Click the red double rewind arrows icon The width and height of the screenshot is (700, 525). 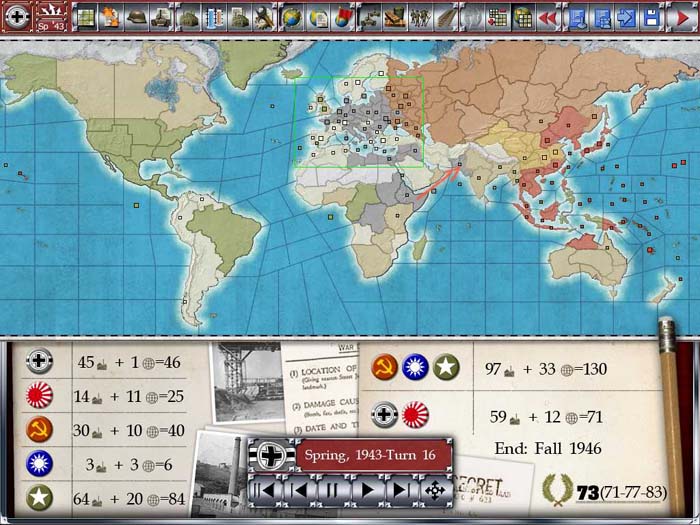point(548,17)
